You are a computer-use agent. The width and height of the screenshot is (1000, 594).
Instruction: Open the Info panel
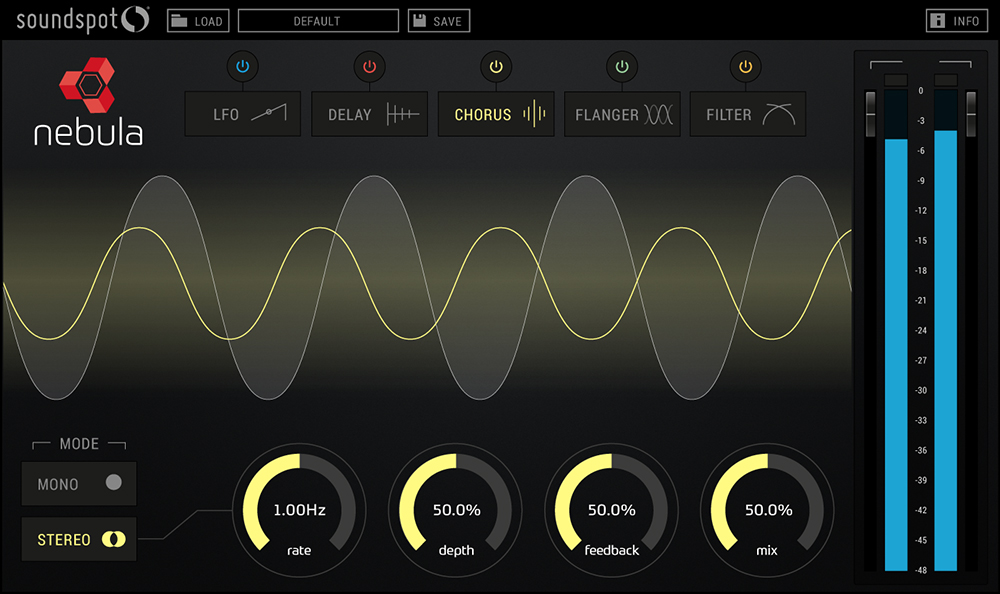tap(957, 21)
